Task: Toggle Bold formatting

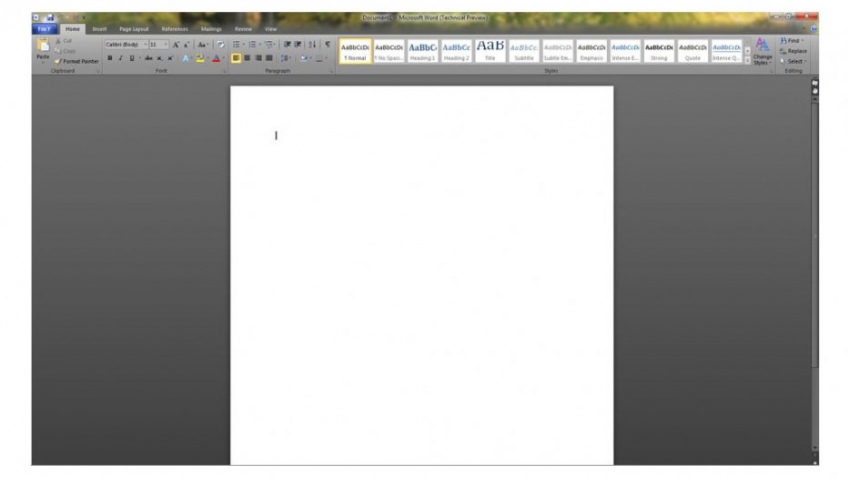Action: click(110, 58)
